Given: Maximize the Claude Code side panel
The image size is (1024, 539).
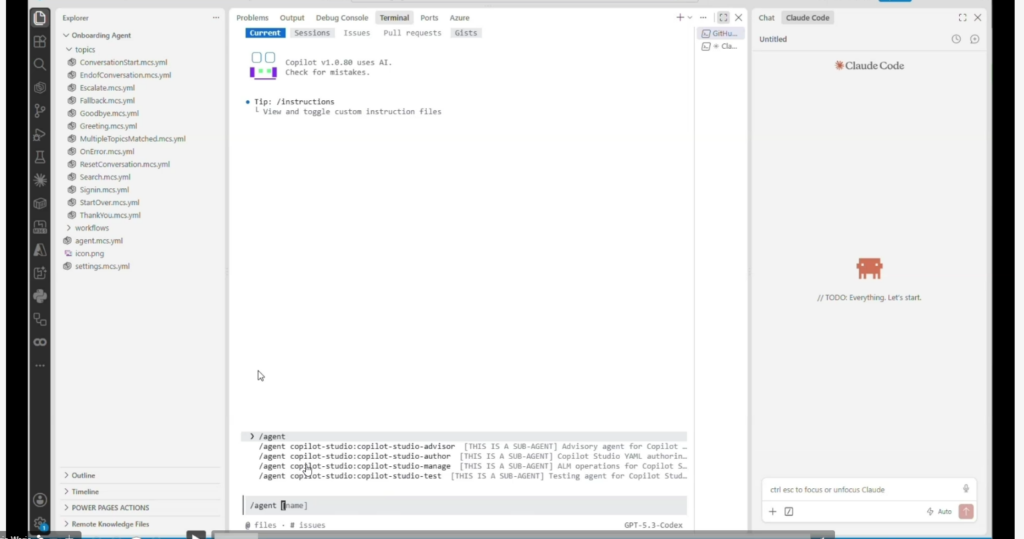Looking at the screenshot, I should pyautogui.click(x=963, y=18).
